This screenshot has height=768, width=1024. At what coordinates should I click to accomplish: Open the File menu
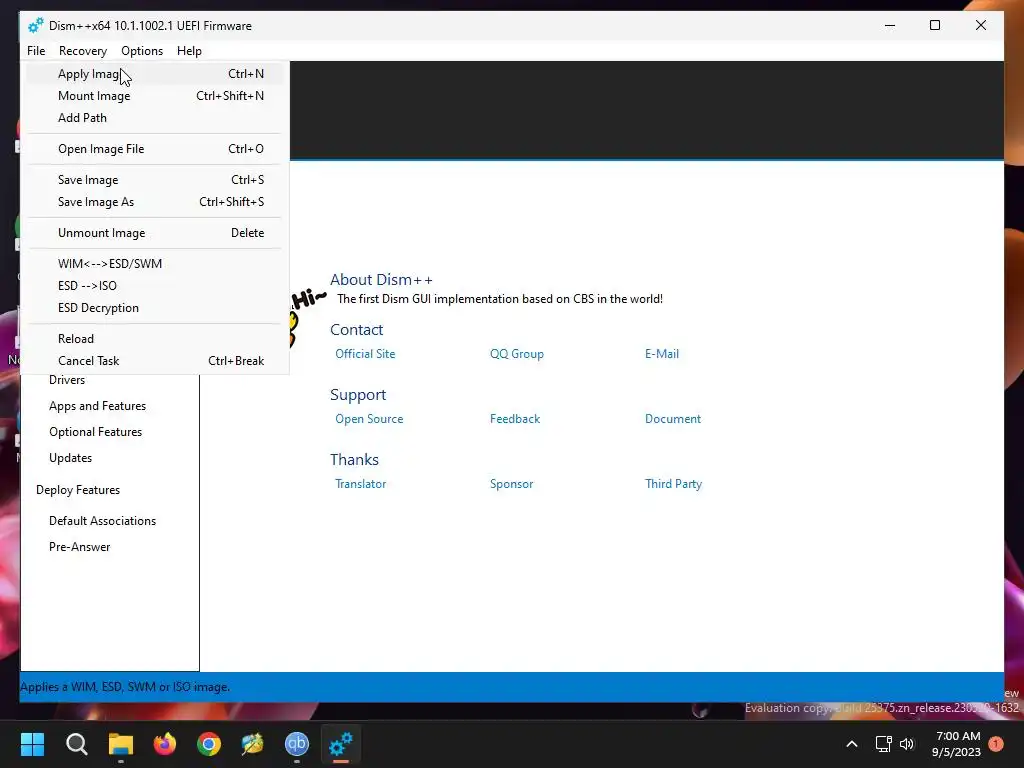[x=36, y=51]
